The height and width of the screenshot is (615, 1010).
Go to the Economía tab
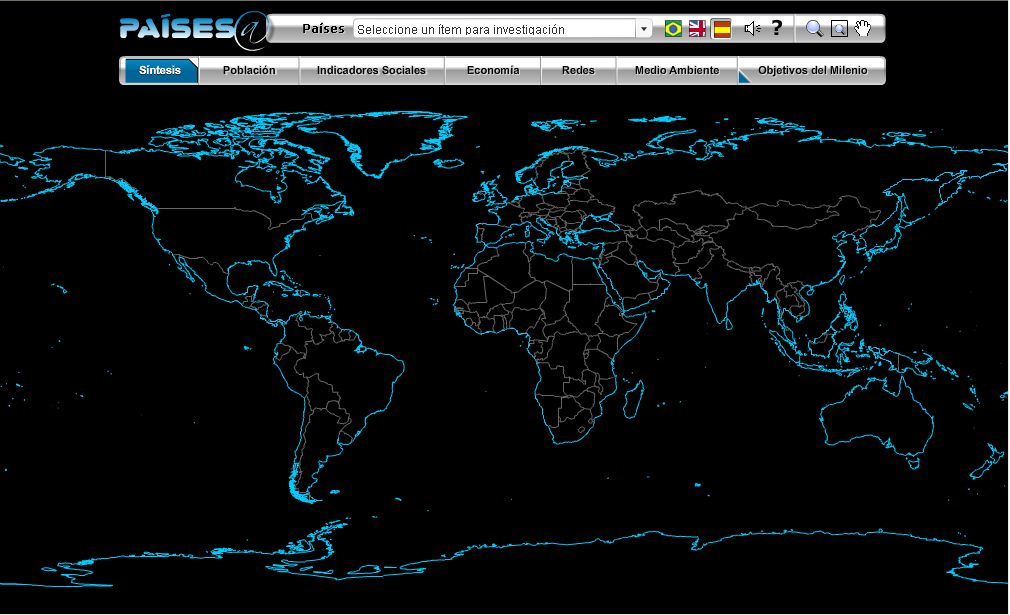click(493, 71)
